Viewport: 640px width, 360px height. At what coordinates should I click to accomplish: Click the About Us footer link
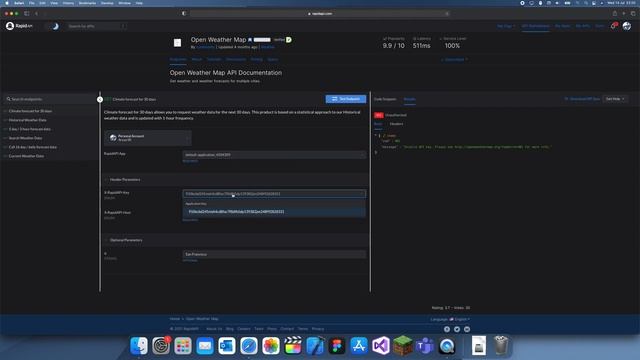[214, 329]
